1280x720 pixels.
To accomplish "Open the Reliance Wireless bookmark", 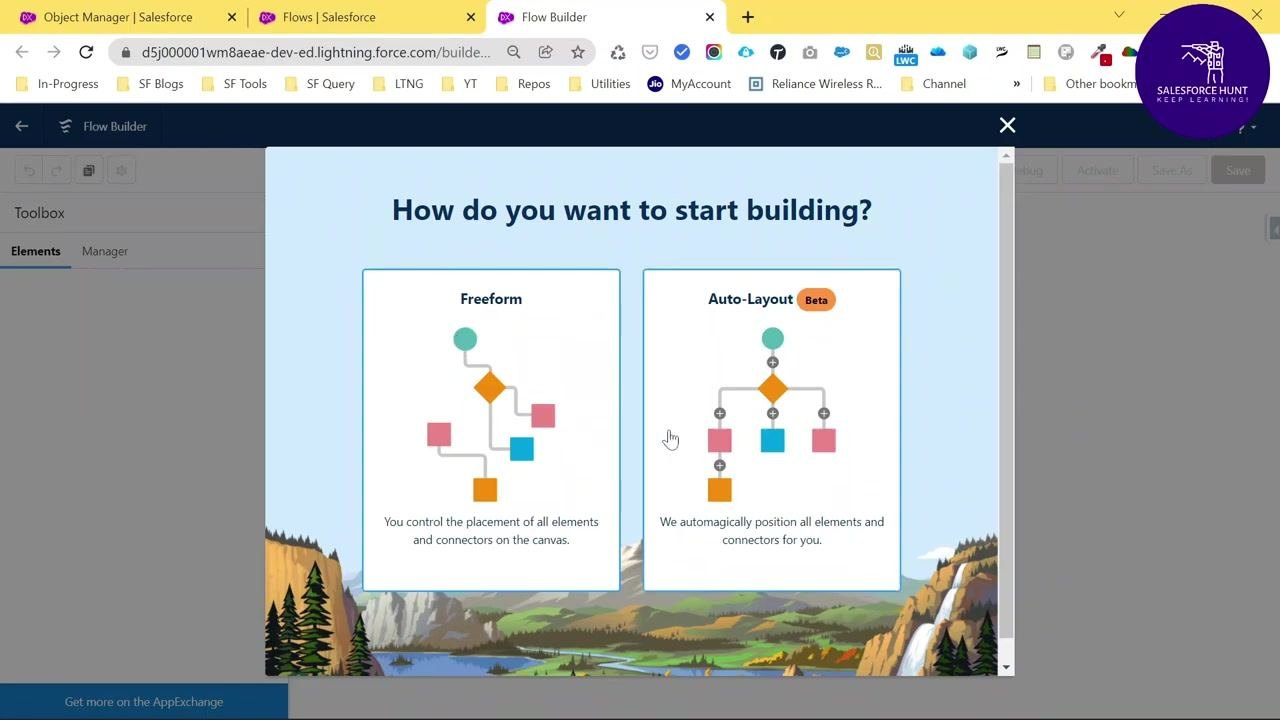I will [x=815, y=84].
